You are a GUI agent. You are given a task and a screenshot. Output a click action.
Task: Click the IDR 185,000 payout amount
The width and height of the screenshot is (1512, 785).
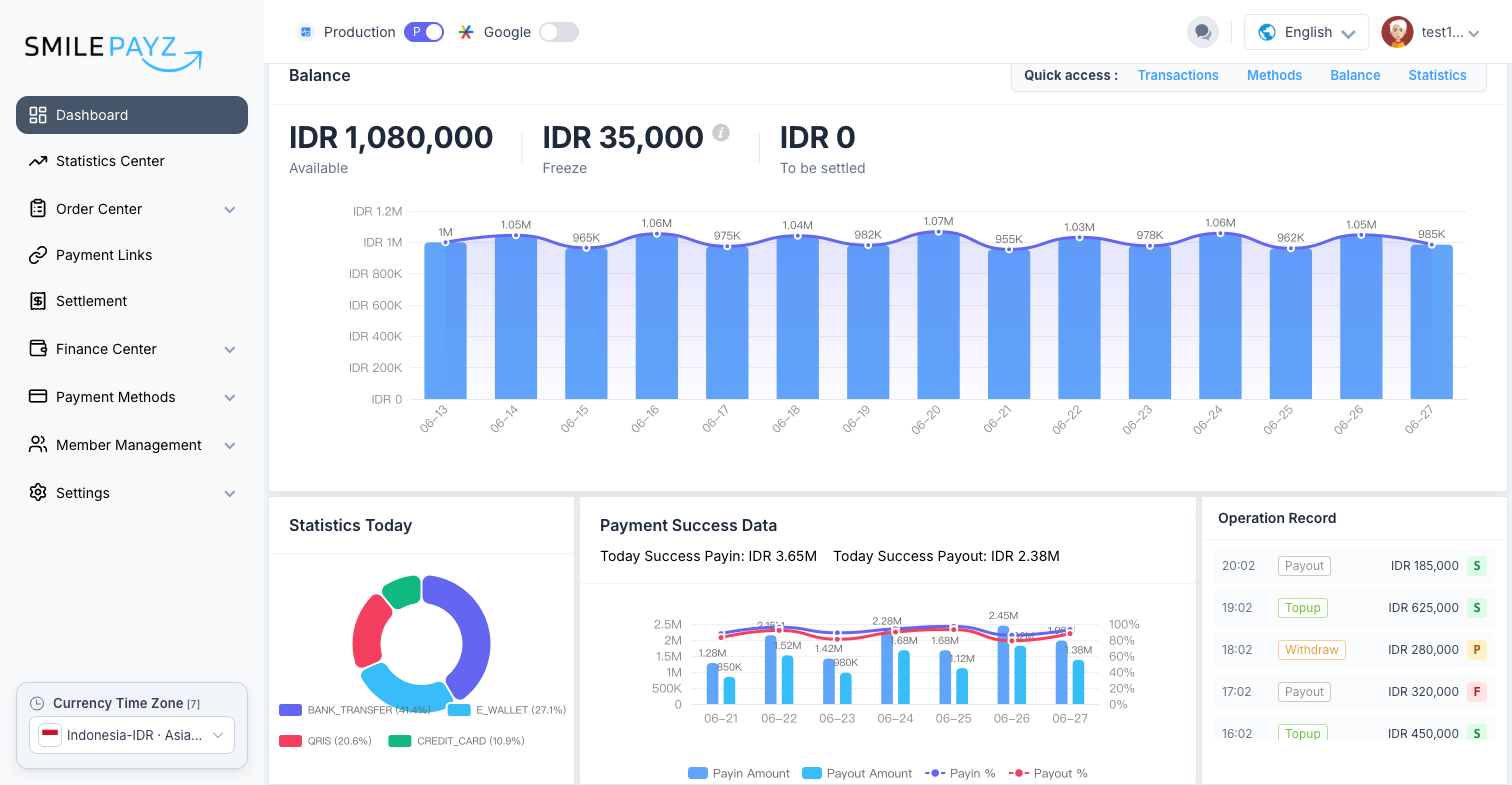[1424, 566]
